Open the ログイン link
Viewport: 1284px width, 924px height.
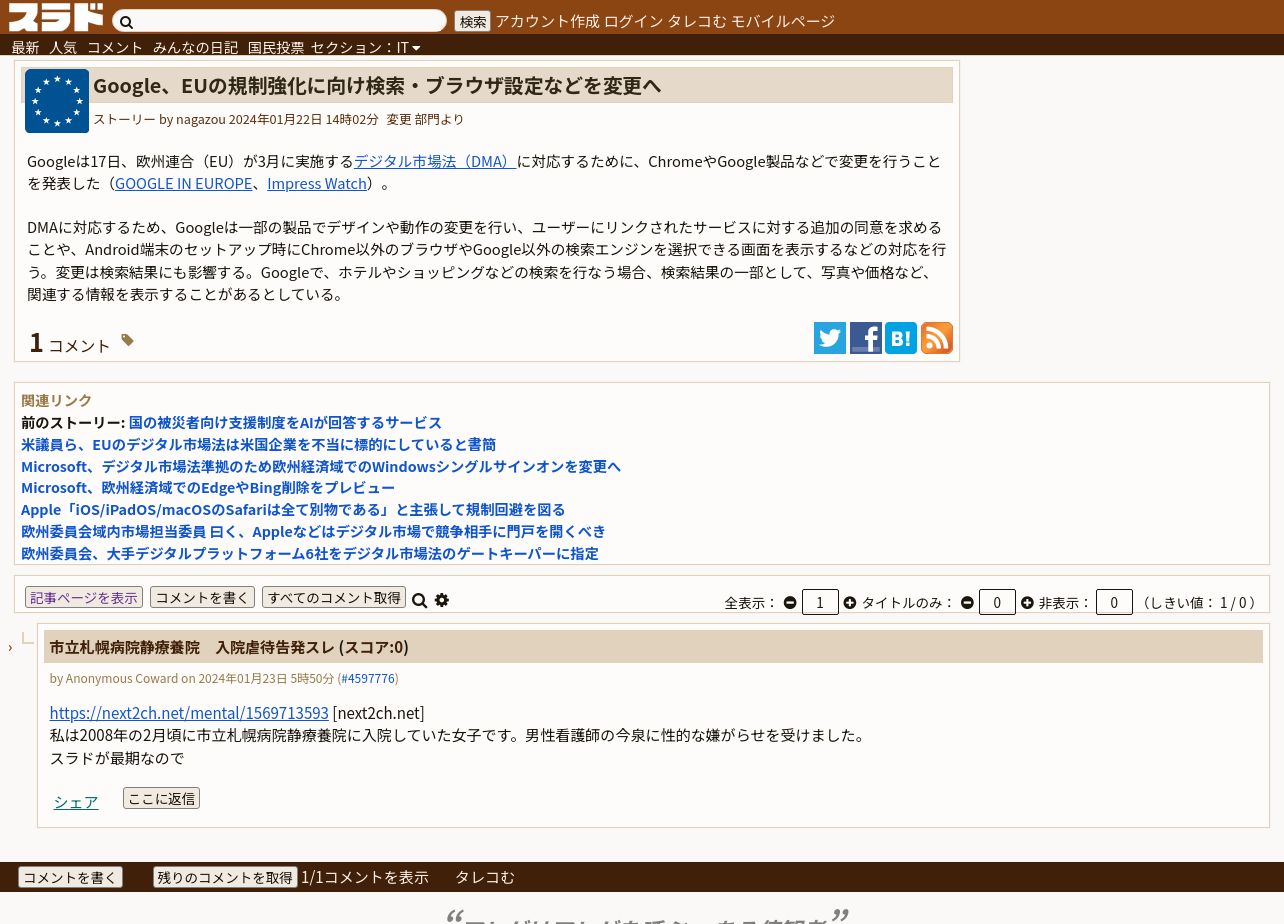point(633,21)
